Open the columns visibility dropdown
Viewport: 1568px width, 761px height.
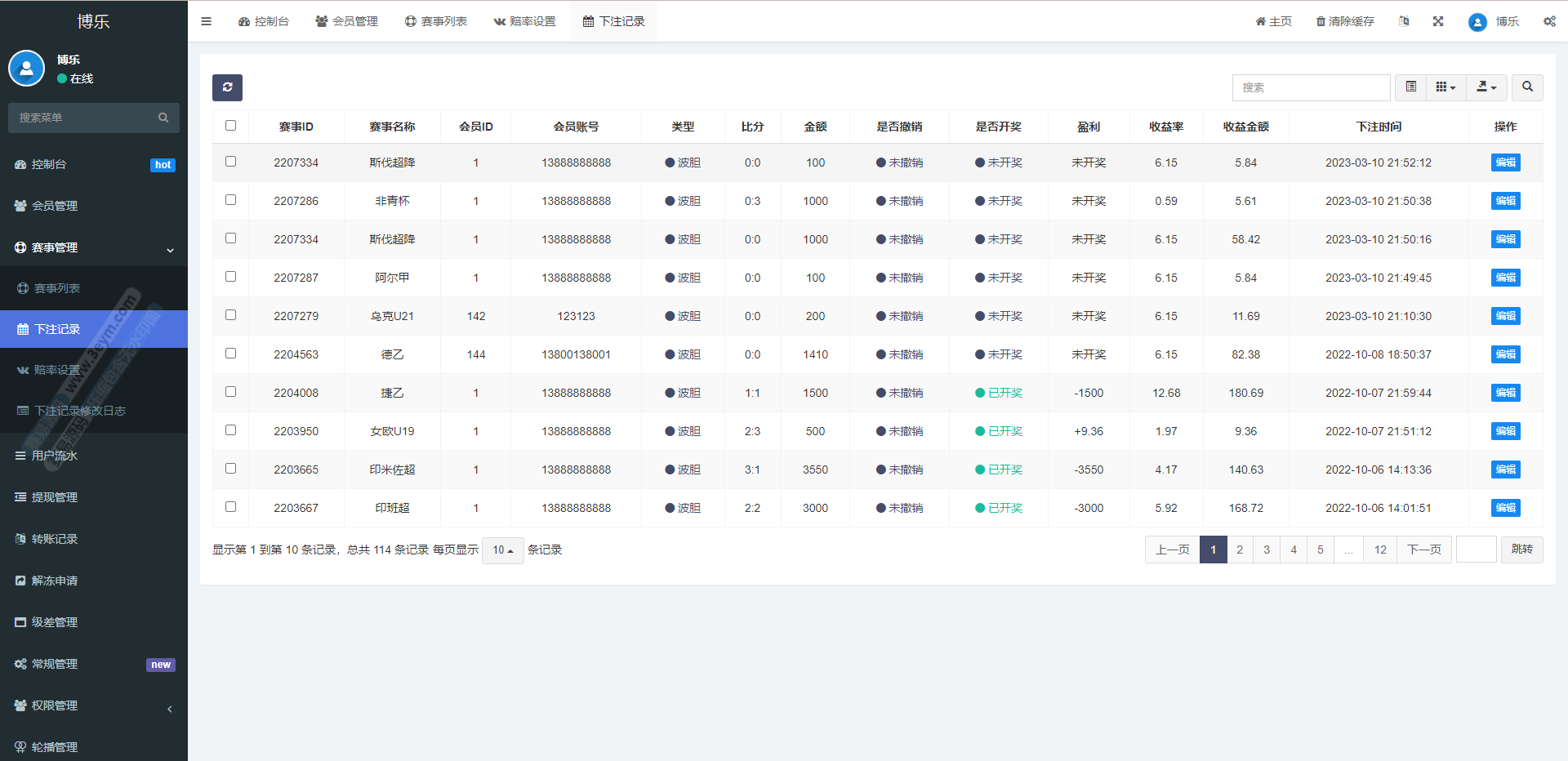[1445, 87]
